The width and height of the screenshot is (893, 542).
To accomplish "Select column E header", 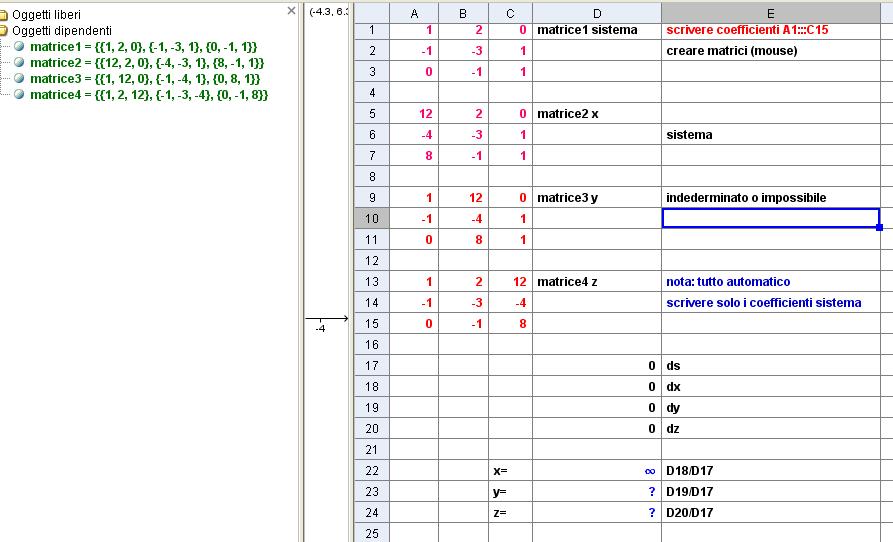I will [x=771, y=14].
